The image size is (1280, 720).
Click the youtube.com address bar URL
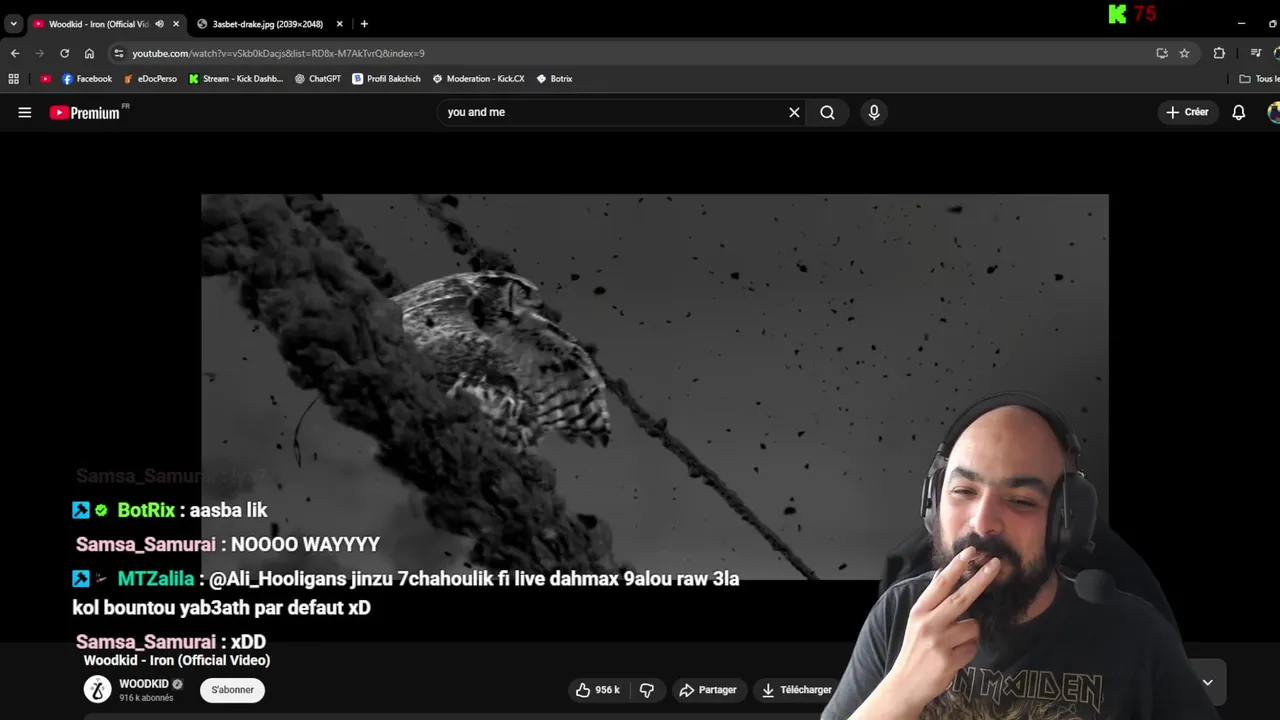pos(278,53)
